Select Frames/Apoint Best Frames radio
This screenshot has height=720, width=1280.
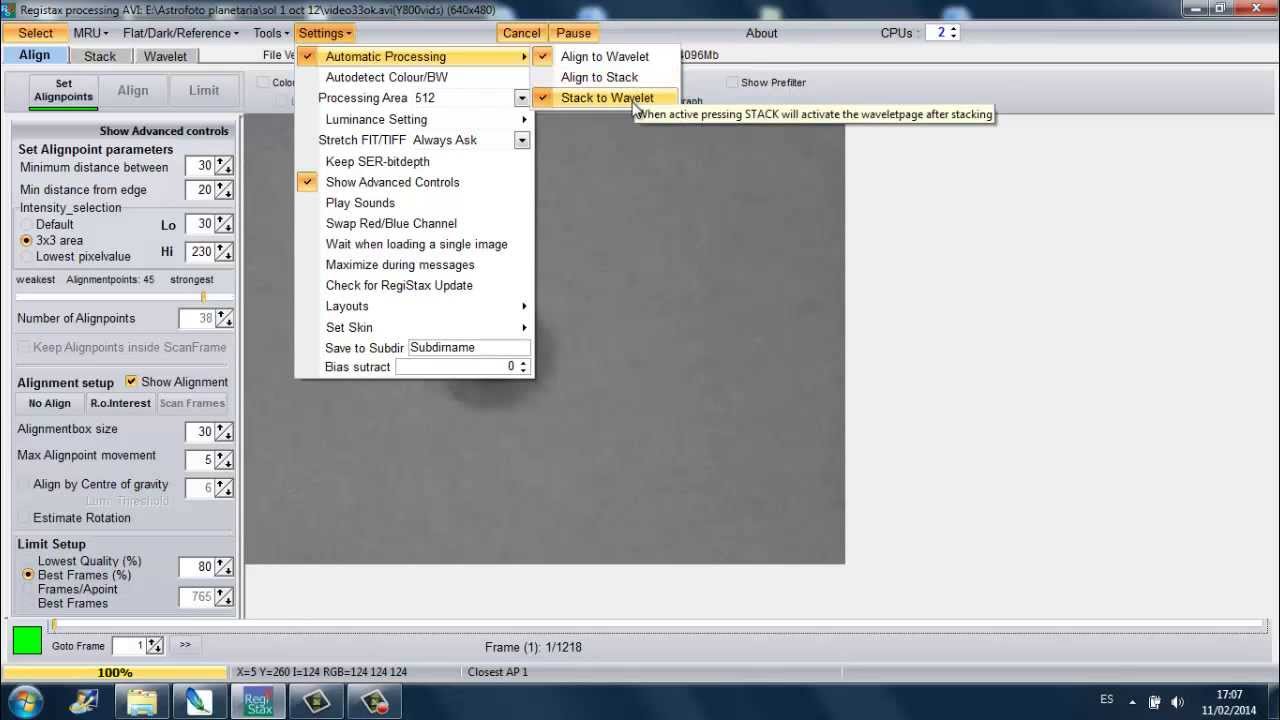(x=28, y=589)
